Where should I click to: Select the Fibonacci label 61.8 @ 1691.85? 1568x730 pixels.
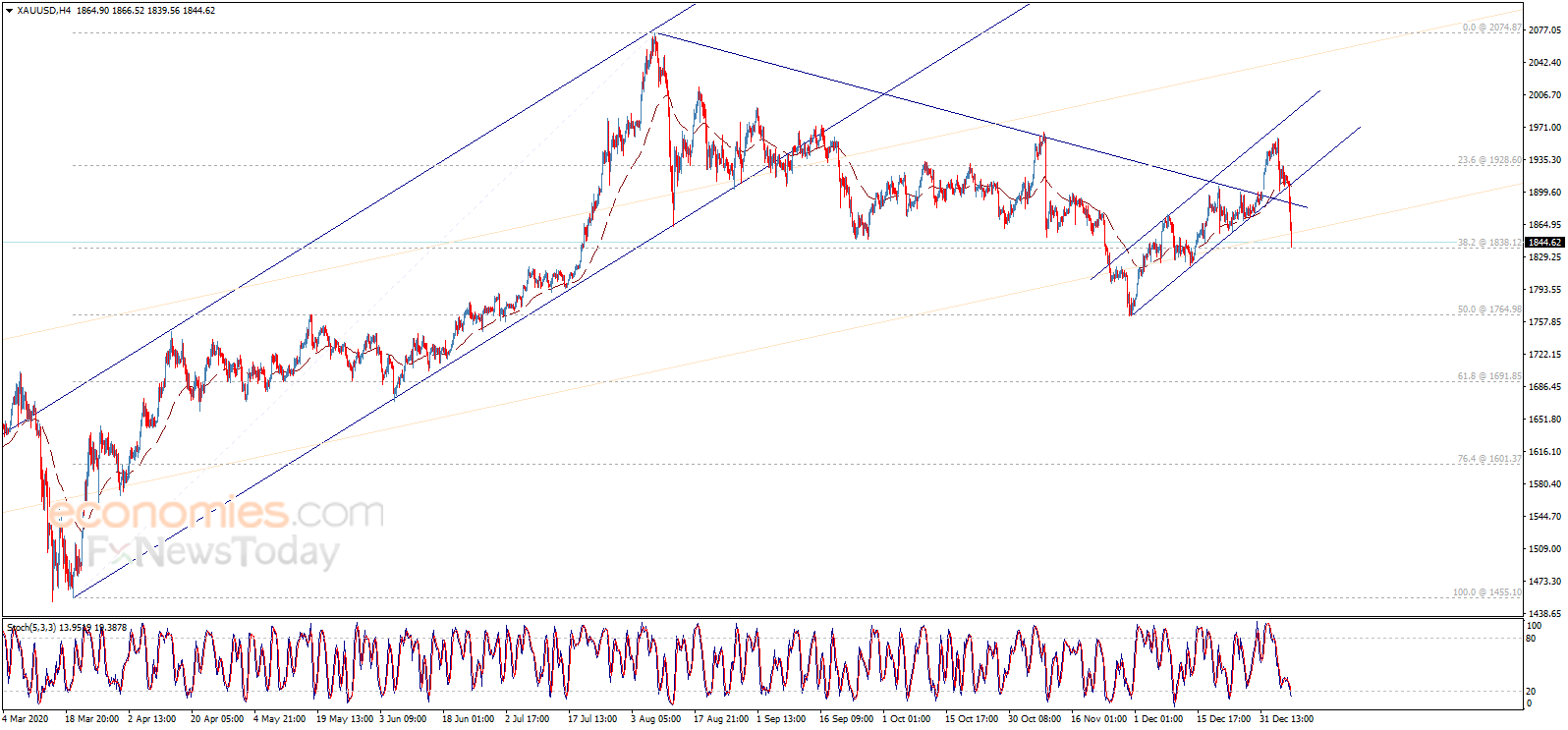coord(1489,376)
